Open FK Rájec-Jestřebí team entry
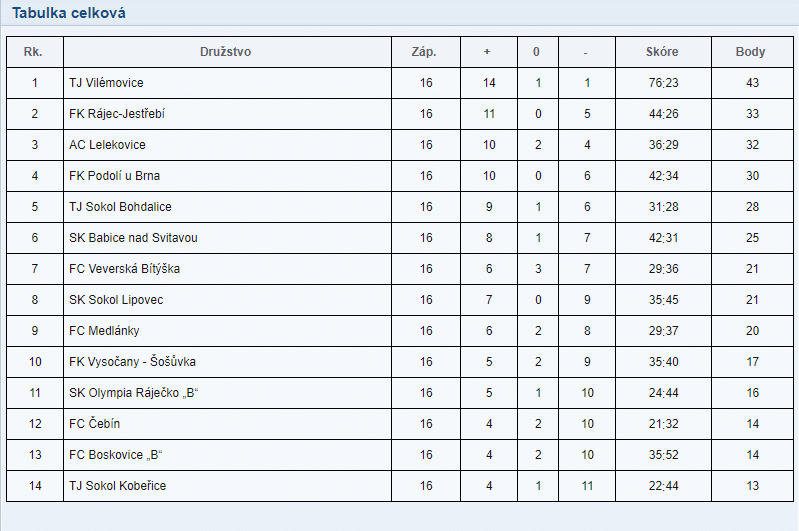Image resolution: width=799 pixels, height=531 pixels. [117, 114]
